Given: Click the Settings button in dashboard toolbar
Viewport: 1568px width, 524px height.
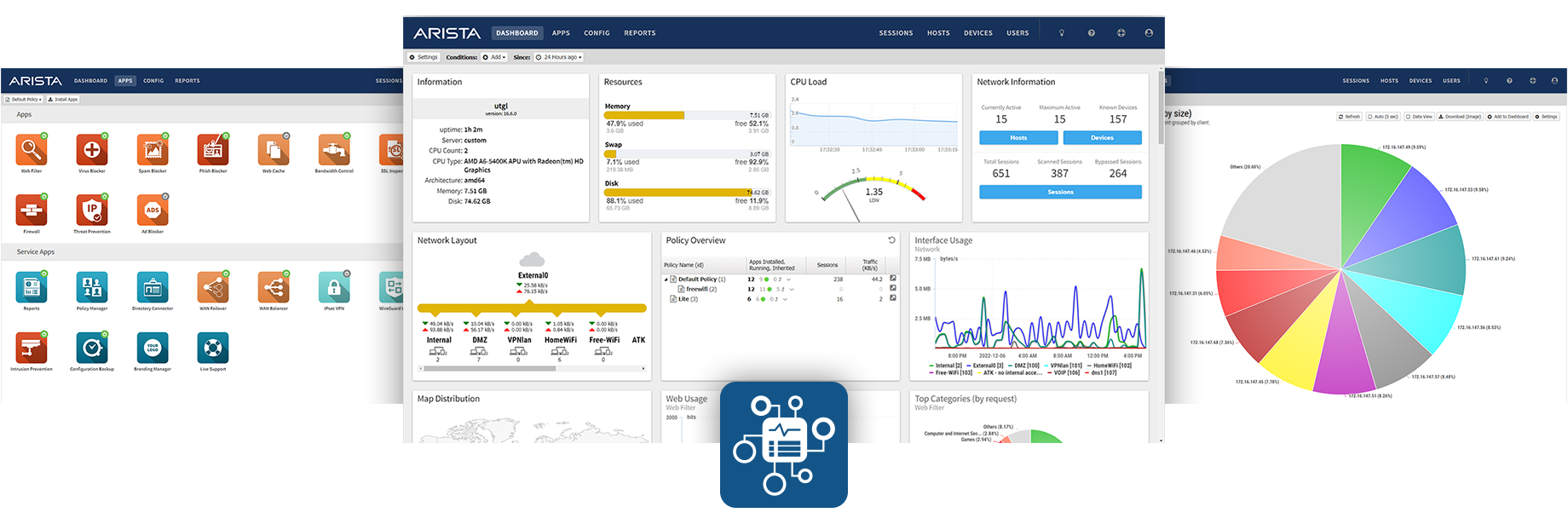Looking at the screenshot, I should (x=424, y=57).
